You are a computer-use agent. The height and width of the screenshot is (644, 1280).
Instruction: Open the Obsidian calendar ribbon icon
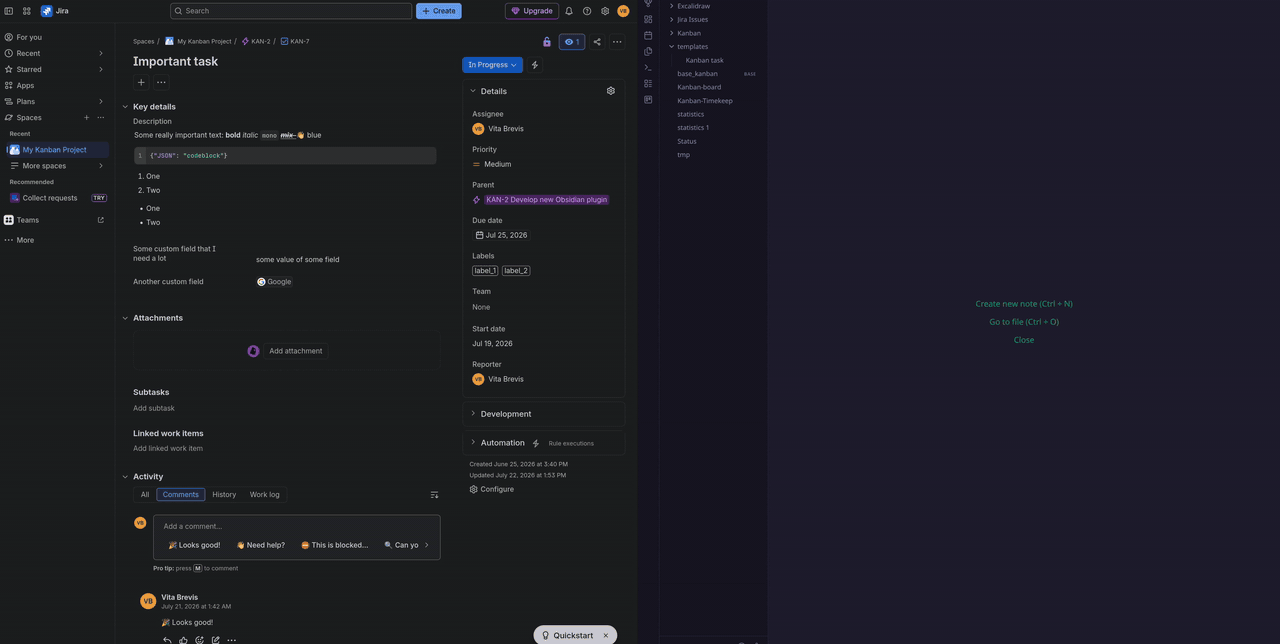coord(648,35)
